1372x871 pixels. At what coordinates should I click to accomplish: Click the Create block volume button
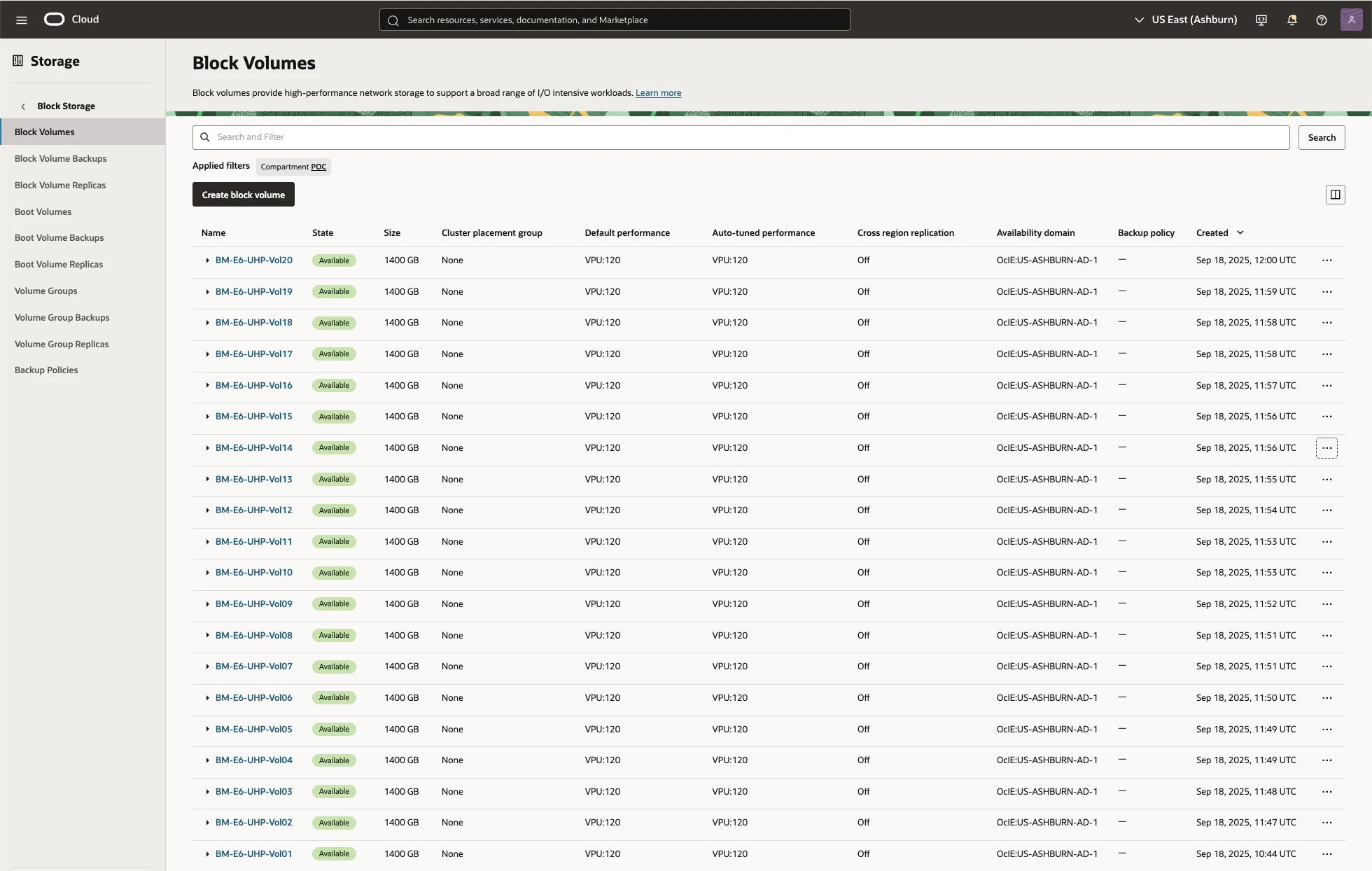coord(244,195)
